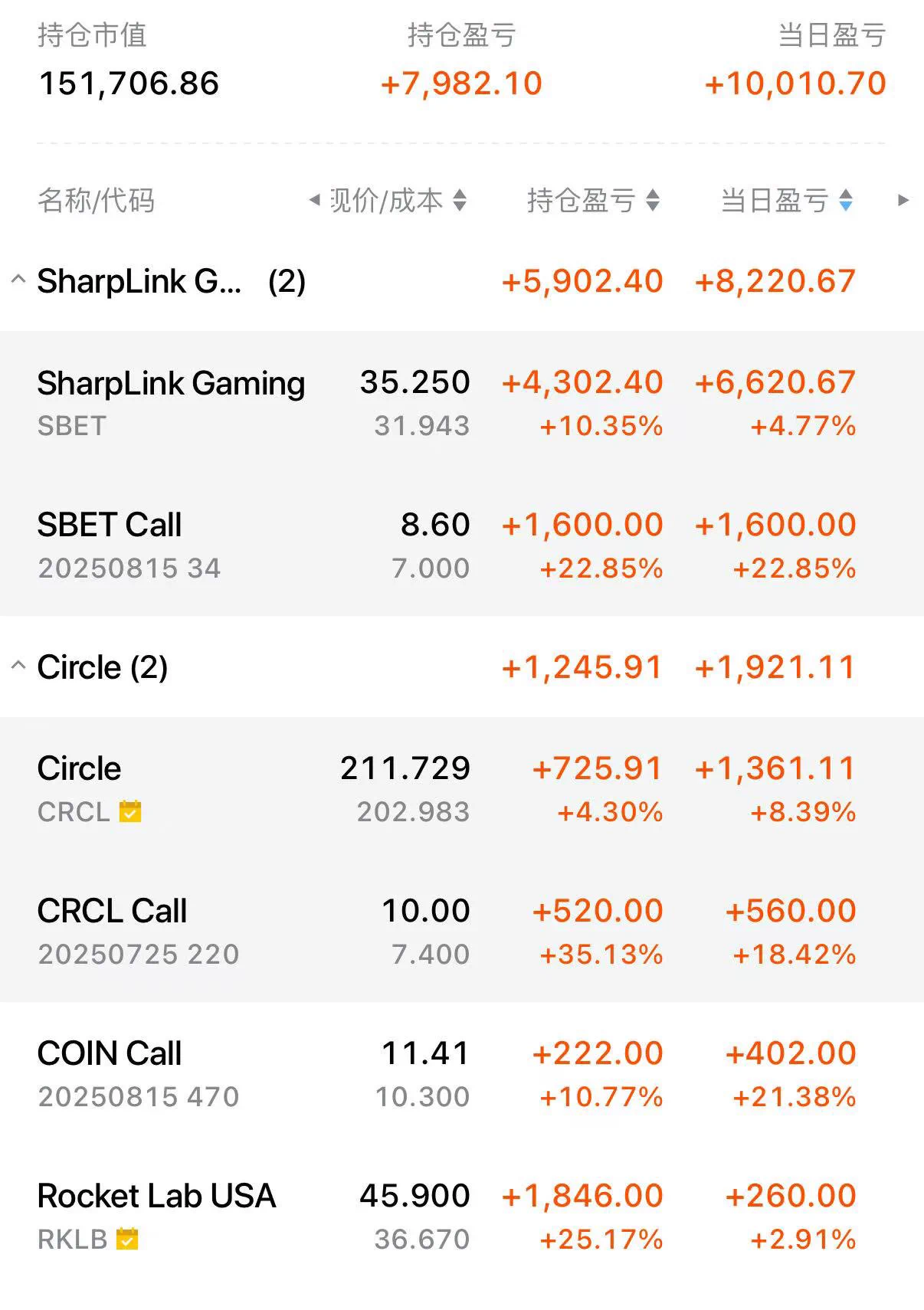
Task: Tap the calendar badge next to RKLB
Action: (x=127, y=1238)
